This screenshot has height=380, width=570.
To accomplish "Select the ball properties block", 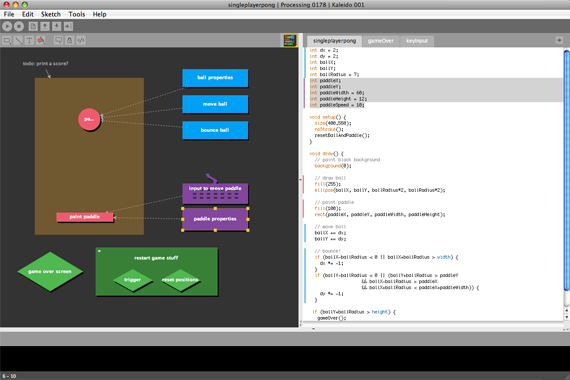I will point(215,78).
